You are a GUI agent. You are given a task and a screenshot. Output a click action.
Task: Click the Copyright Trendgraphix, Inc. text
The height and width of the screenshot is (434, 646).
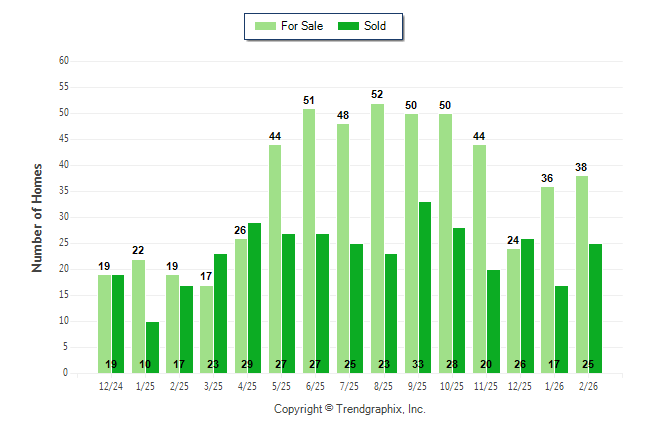click(x=350, y=410)
